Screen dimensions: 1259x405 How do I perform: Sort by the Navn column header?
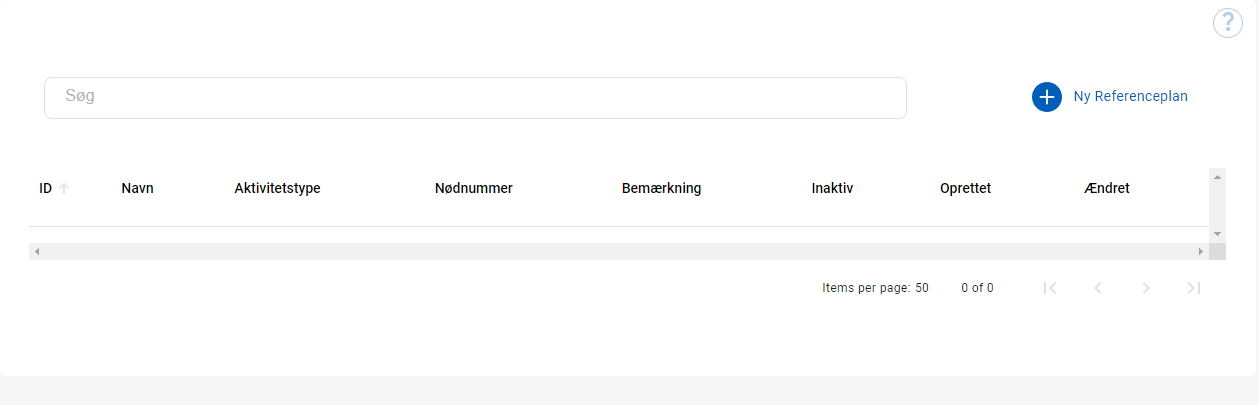(x=137, y=188)
